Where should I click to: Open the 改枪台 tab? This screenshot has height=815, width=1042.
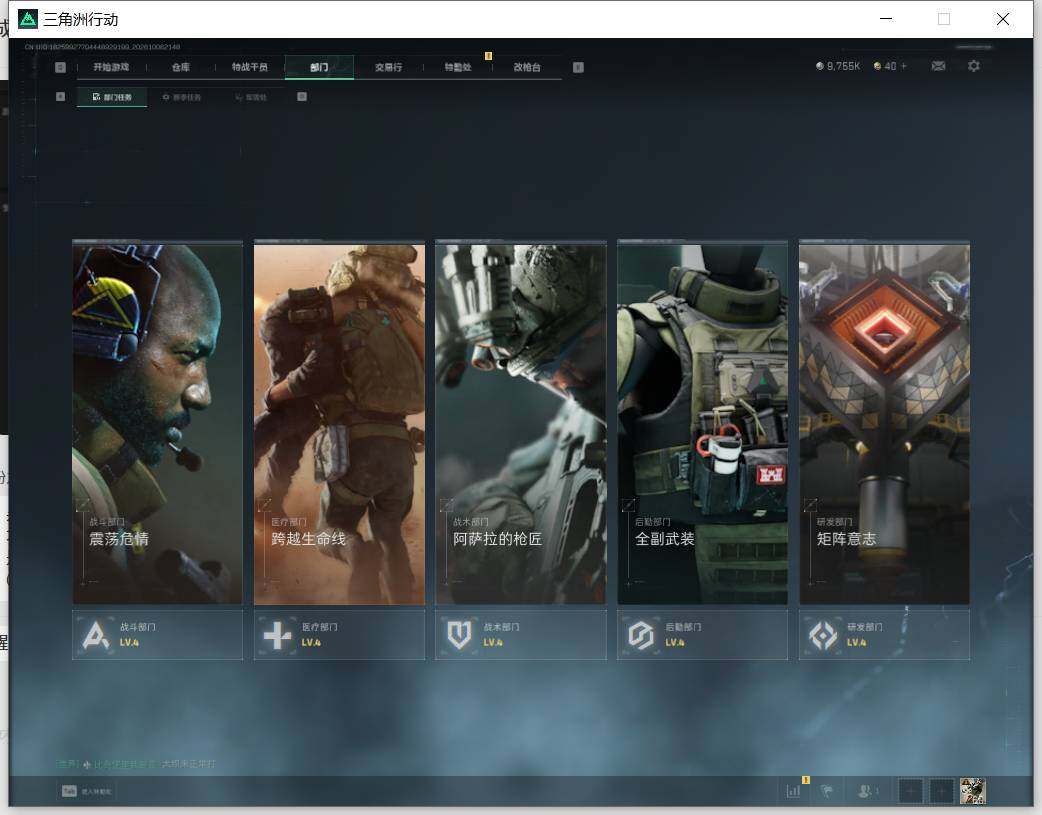tap(527, 67)
